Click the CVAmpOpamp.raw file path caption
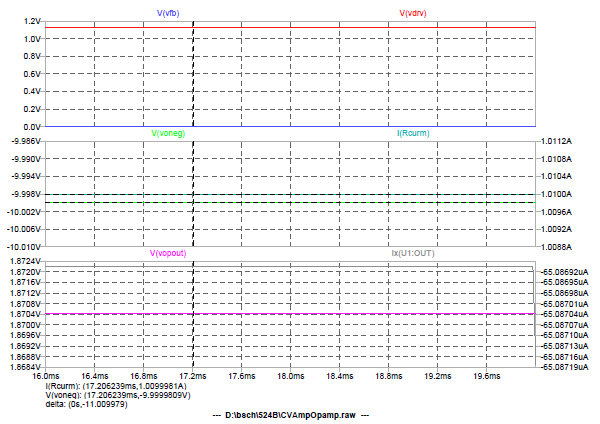This screenshot has width=600, height=424. tap(290, 415)
